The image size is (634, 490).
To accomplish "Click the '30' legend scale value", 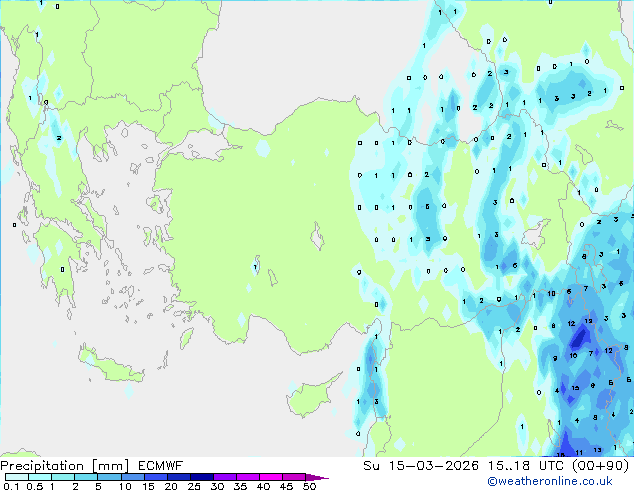I will [217, 486].
